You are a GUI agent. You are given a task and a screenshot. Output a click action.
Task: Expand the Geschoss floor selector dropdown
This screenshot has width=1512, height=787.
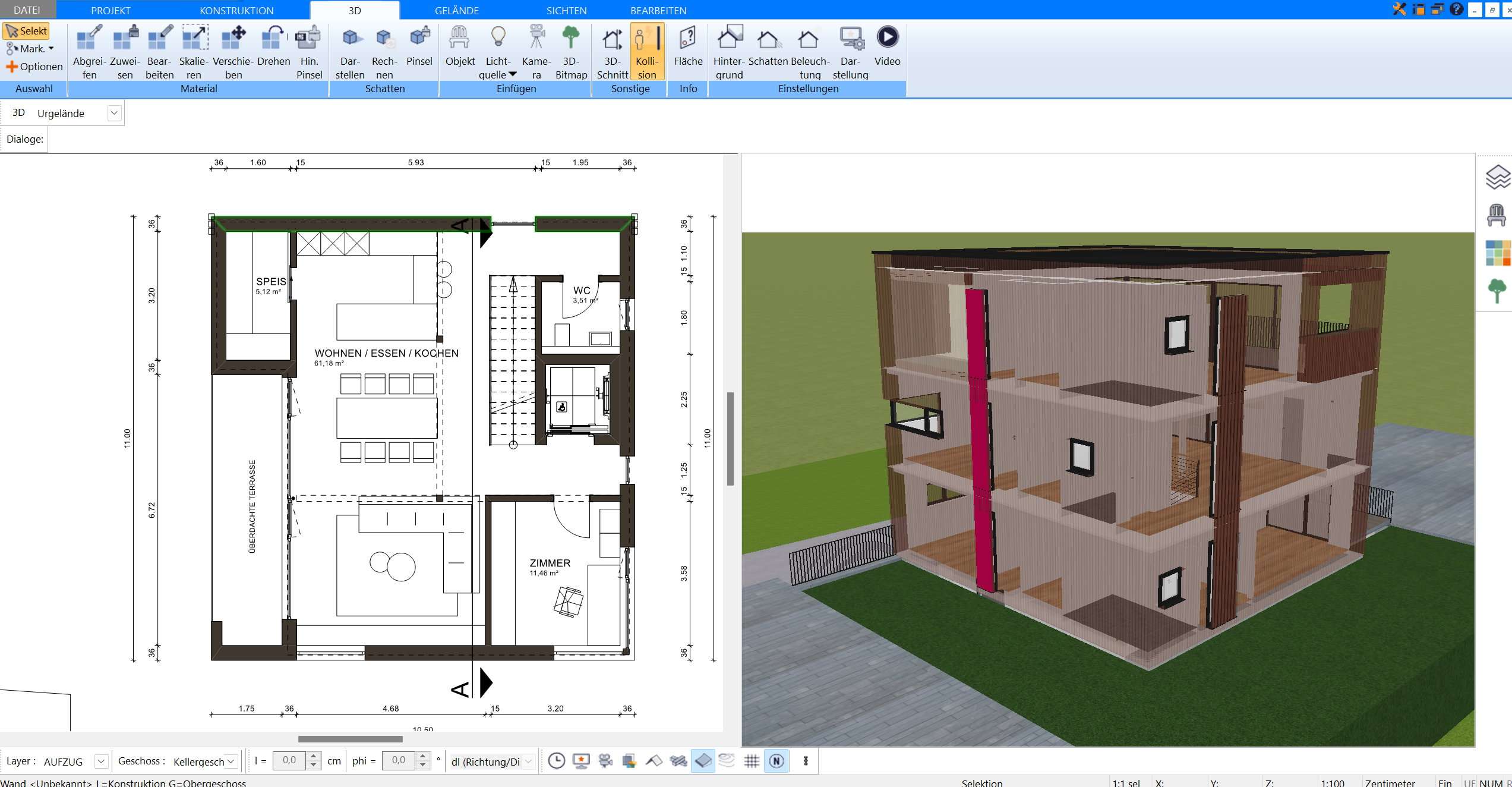(x=231, y=762)
